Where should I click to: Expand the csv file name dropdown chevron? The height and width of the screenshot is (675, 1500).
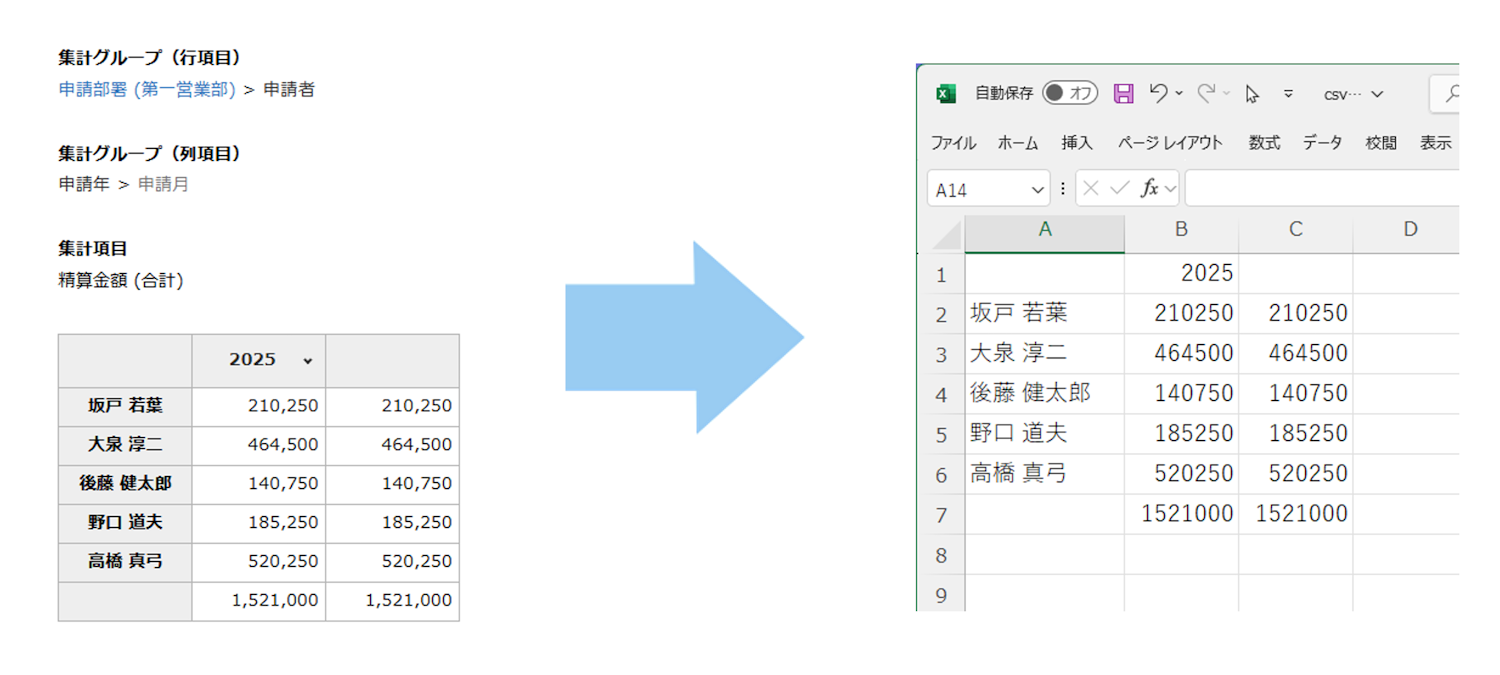(1377, 94)
